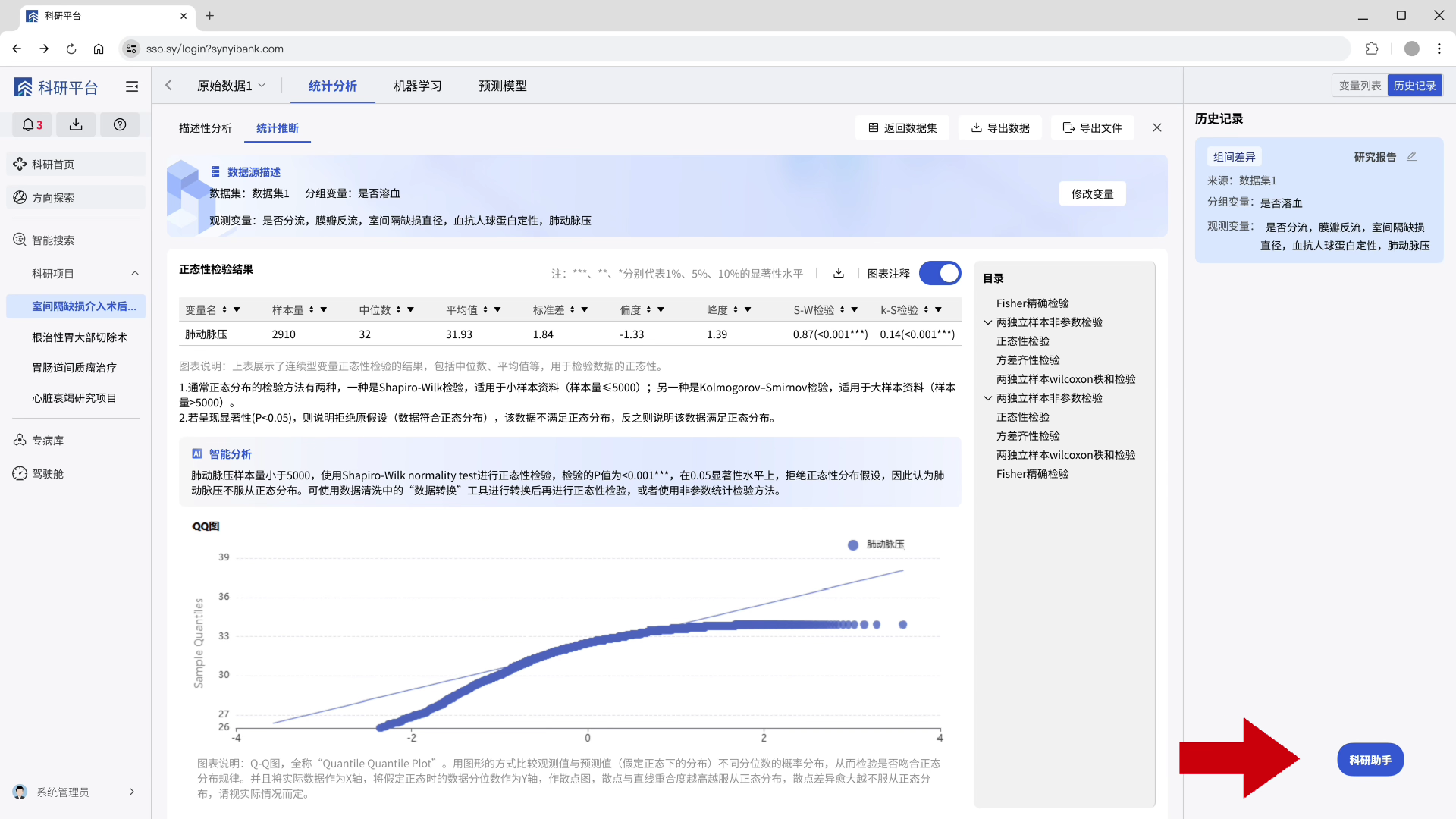Open a new browser tab
Viewport: 1456px width, 819px height.
[210, 15]
